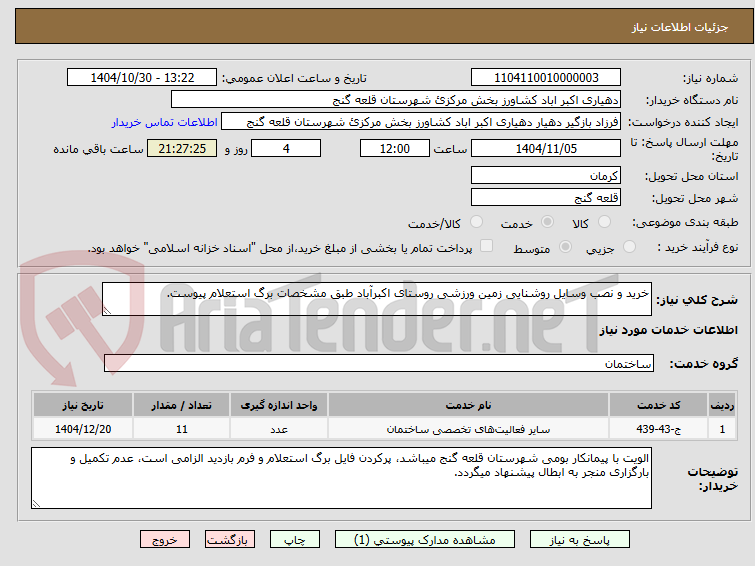Toggle the اسناد خزانه اسلامی payment checkbox

click(x=487, y=246)
